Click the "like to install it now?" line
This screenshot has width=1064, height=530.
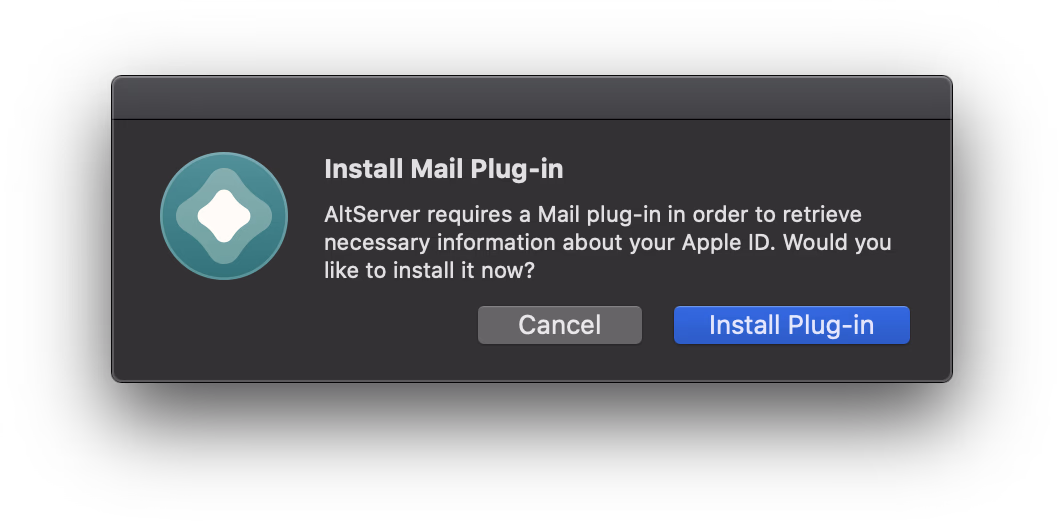[429, 270]
